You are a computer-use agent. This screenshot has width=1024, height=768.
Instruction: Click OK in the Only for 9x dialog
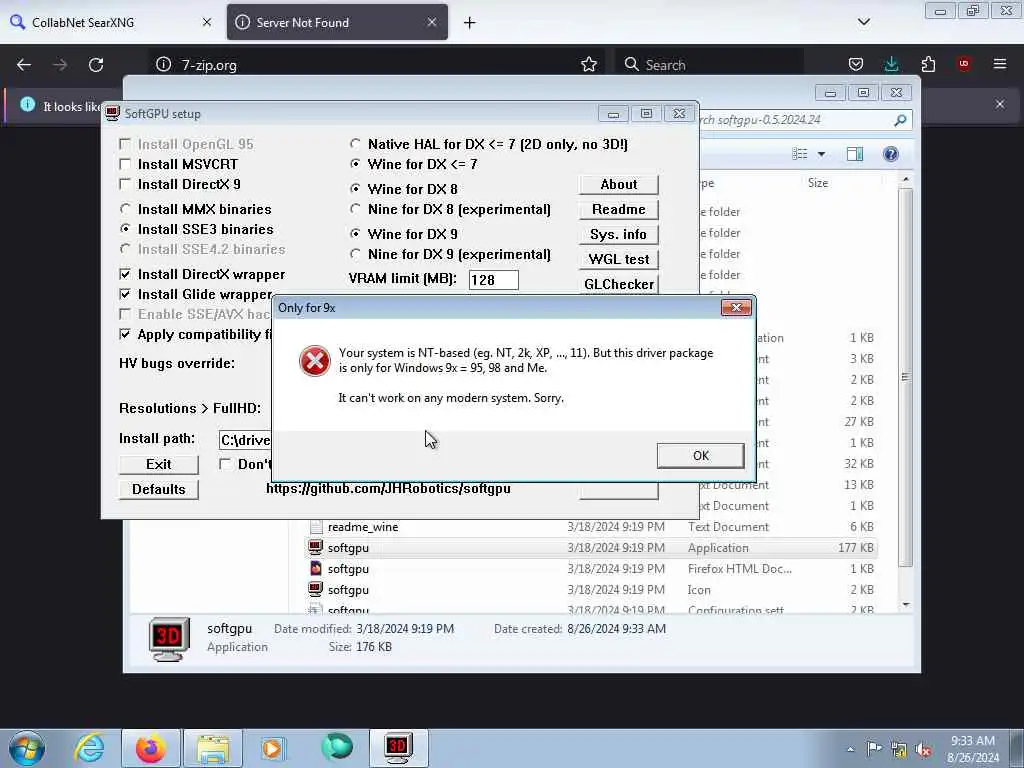pyautogui.click(x=700, y=455)
